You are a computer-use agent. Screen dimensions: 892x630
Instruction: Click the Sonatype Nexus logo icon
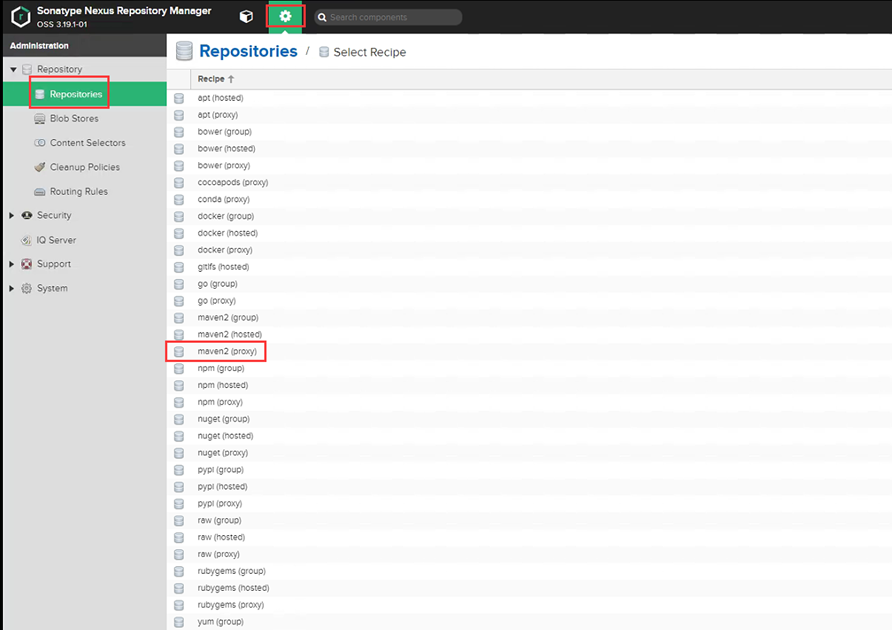tap(19, 17)
